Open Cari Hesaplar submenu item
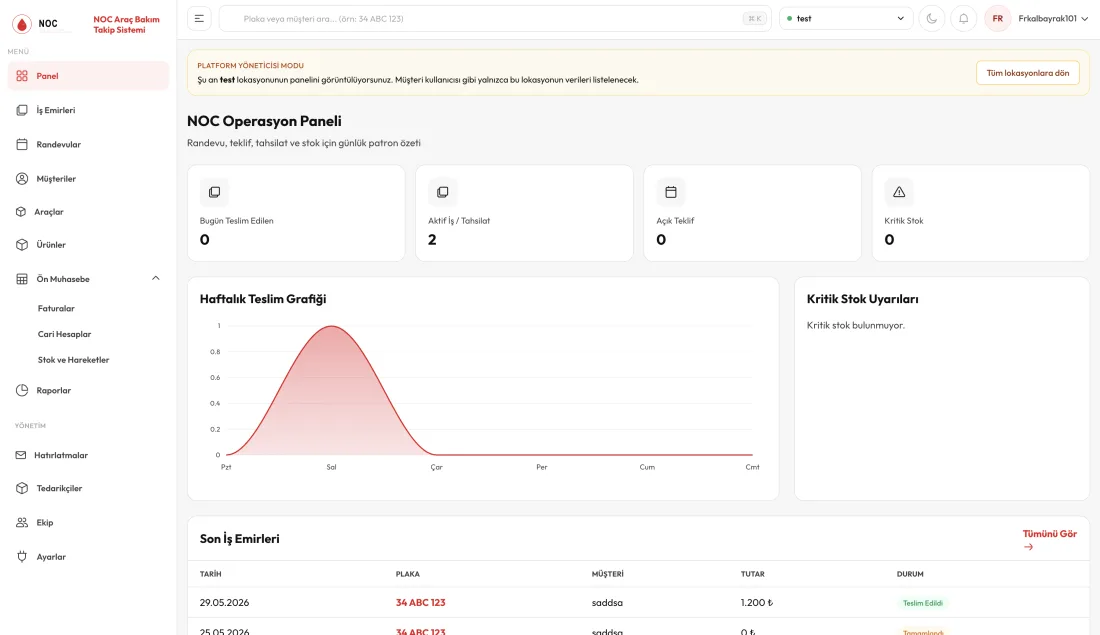The height and width of the screenshot is (635, 1100). coord(65,335)
